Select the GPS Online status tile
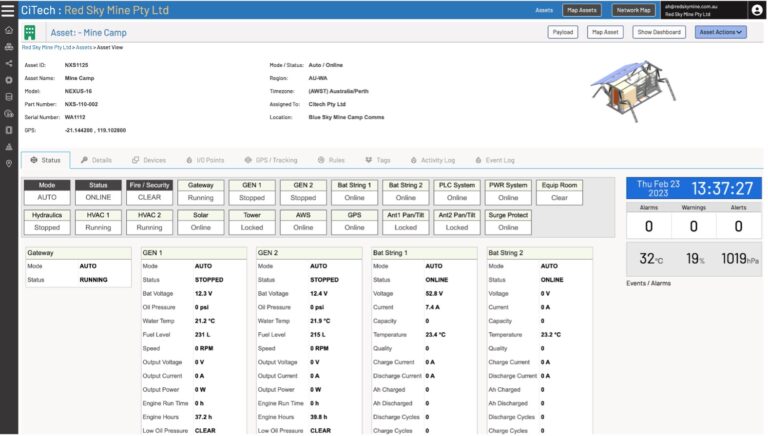The height and width of the screenshot is (436, 768). (354, 221)
